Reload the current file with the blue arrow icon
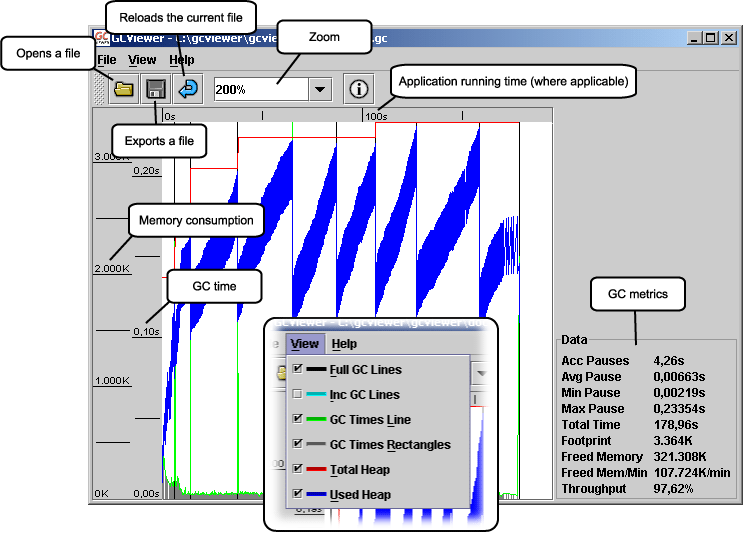 (x=188, y=89)
